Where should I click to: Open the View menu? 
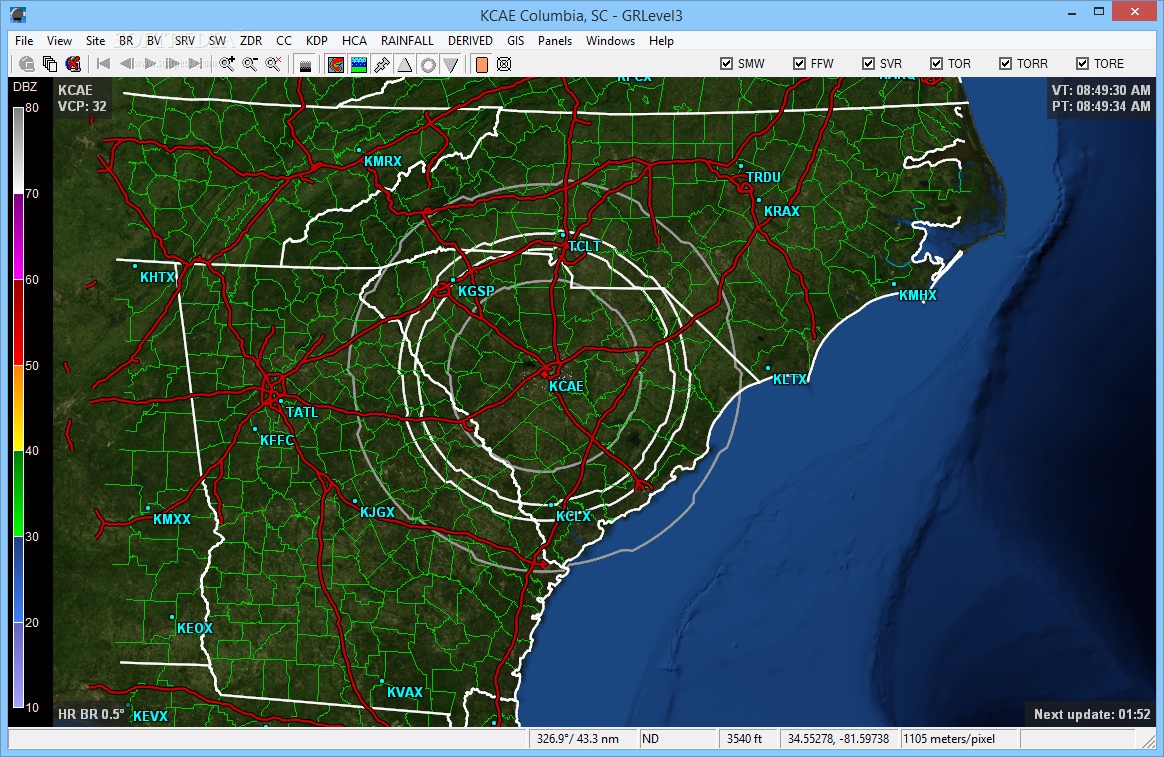[x=59, y=41]
